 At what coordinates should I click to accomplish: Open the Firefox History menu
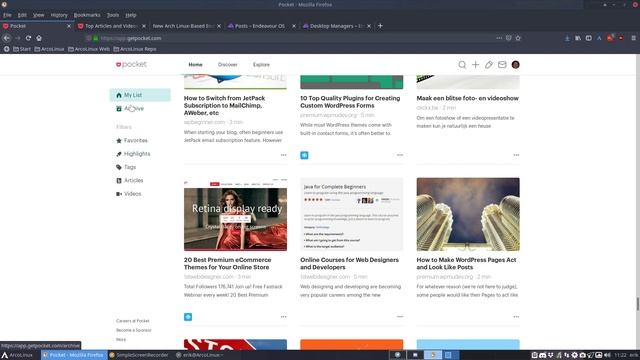click(59, 15)
